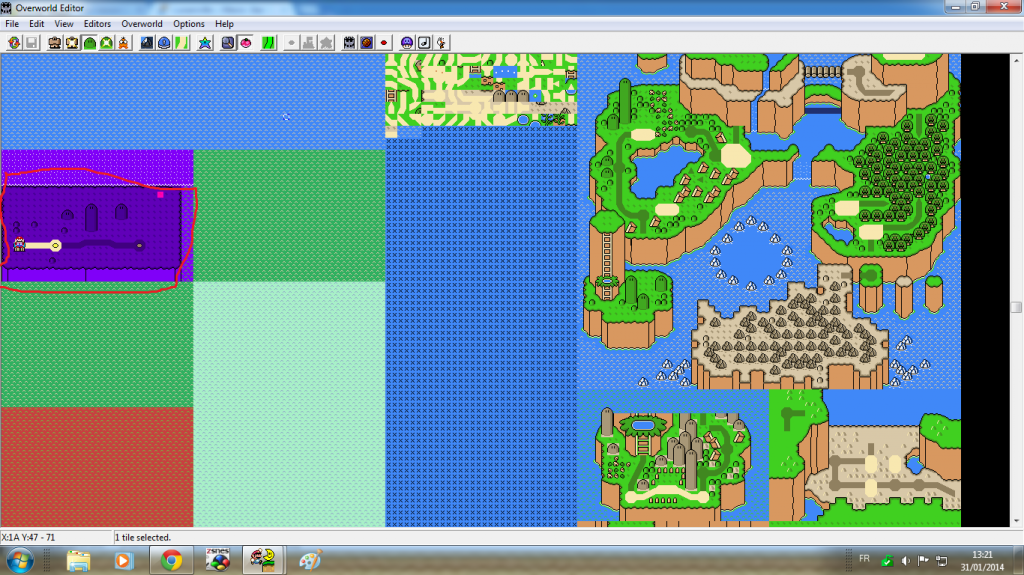This screenshot has width=1024, height=575.
Task: Open Windows Explorer from the taskbar
Action: [78, 561]
